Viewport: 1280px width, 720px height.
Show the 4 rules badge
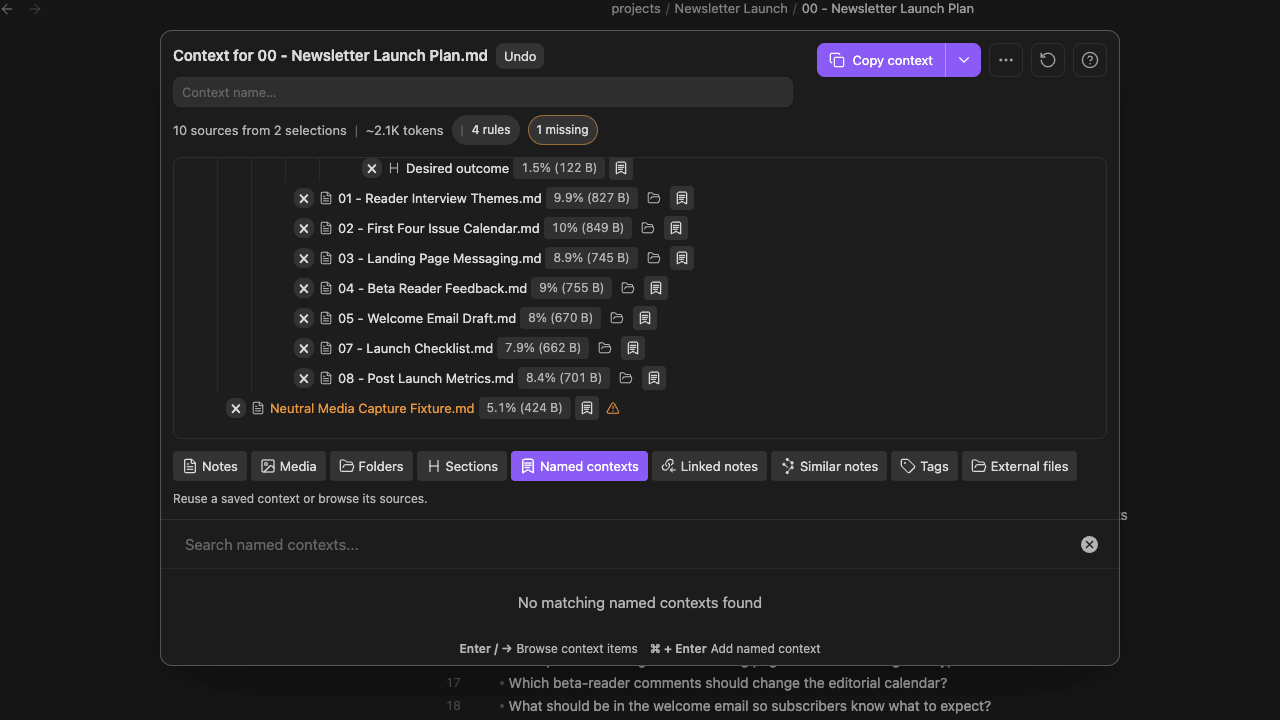(486, 130)
